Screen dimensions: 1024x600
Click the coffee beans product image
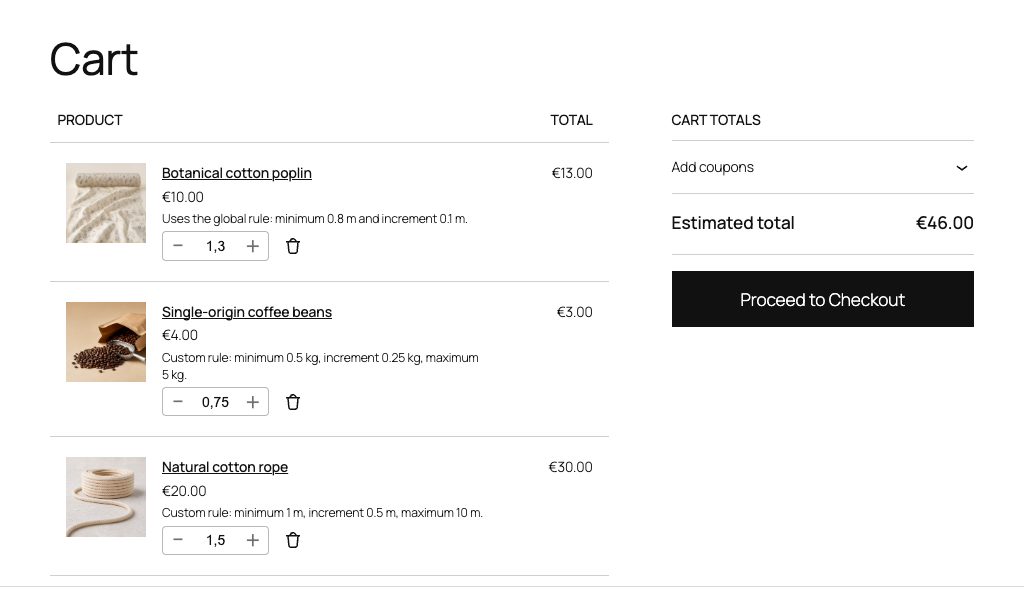pyautogui.click(x=106, y=342)
